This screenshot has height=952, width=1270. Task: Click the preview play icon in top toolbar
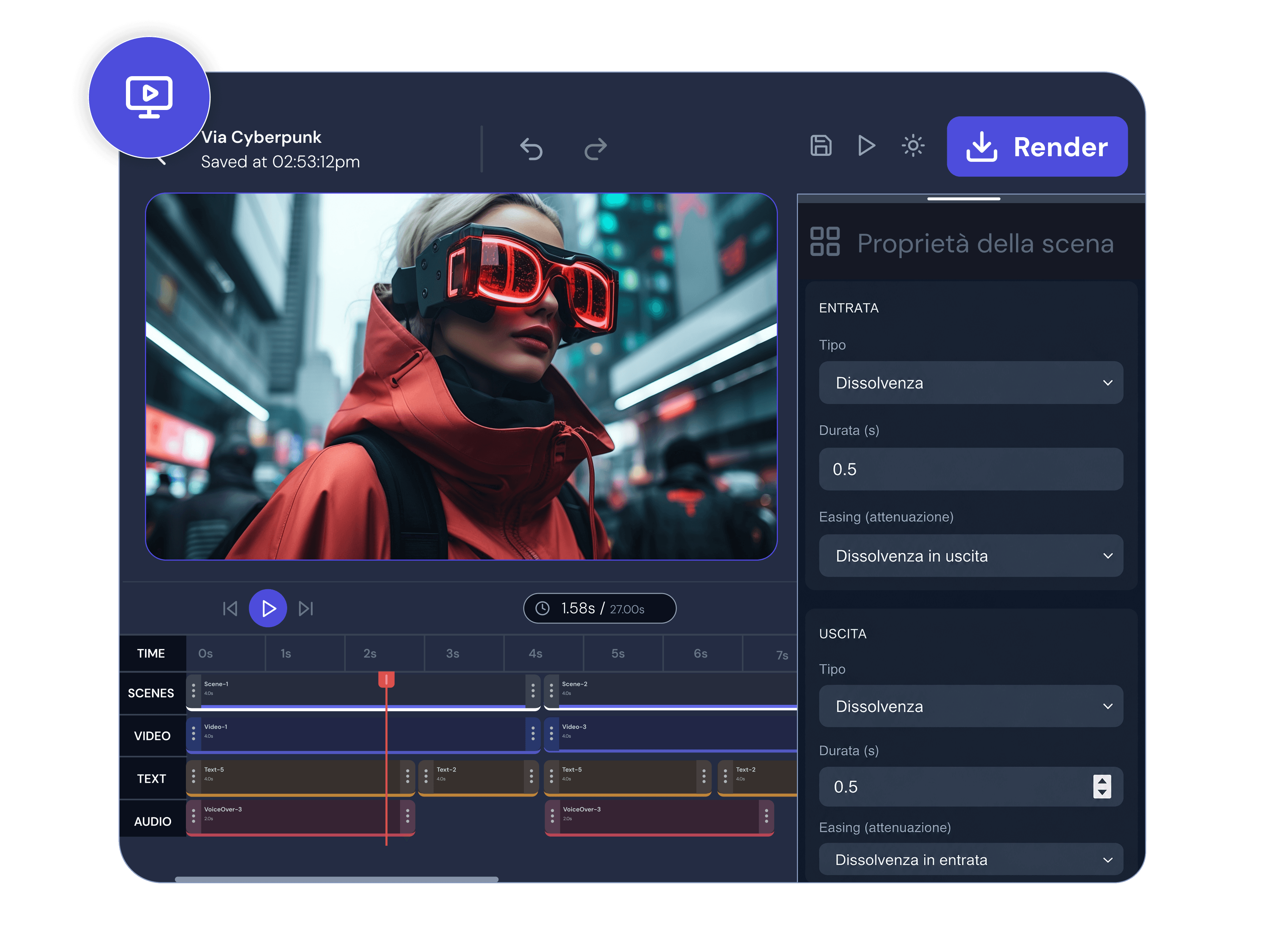tap(866, 146)
